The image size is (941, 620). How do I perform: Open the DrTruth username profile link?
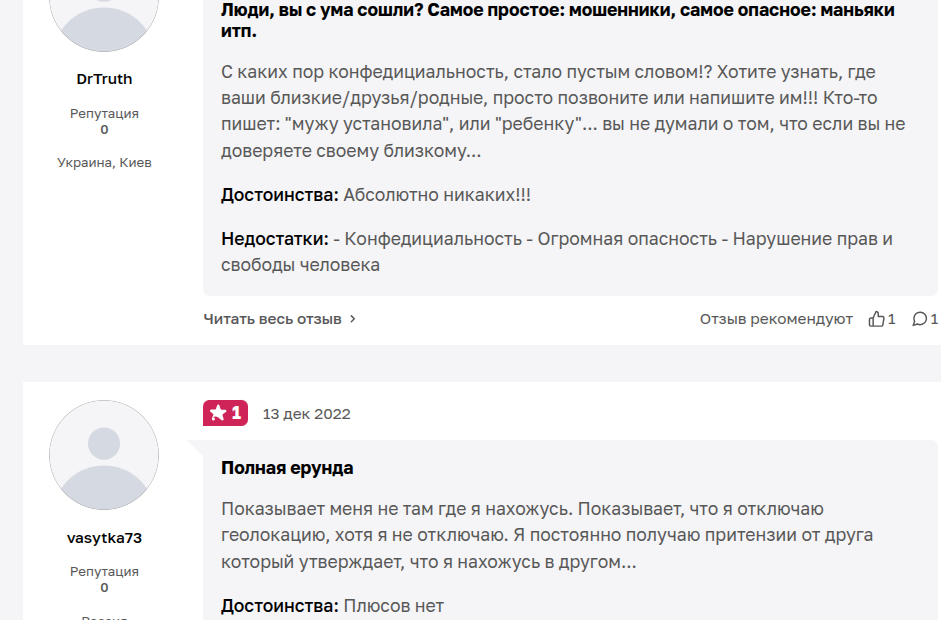[x=104, y=79]
